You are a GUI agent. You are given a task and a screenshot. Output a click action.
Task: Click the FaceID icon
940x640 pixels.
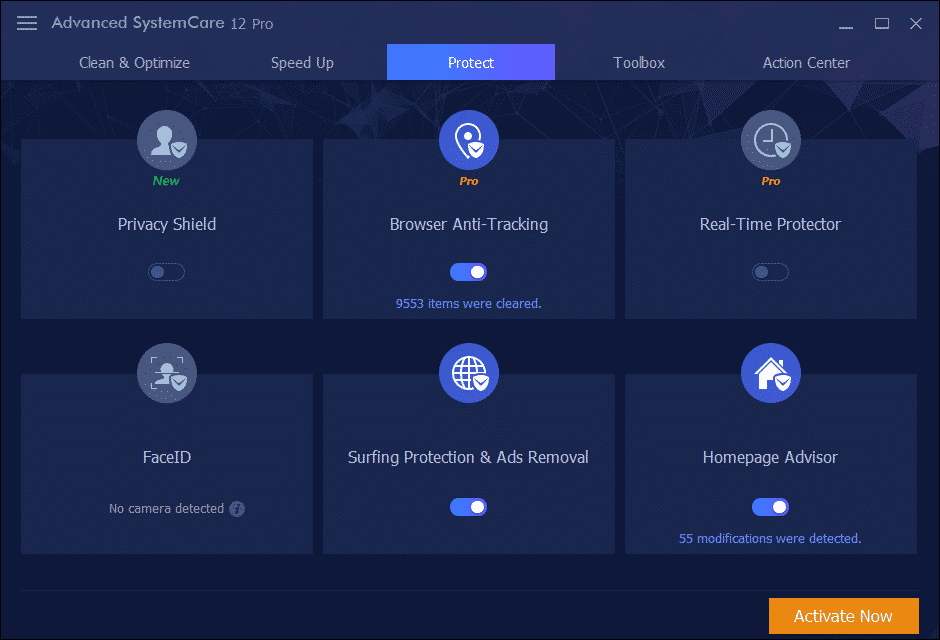(167, 373)
